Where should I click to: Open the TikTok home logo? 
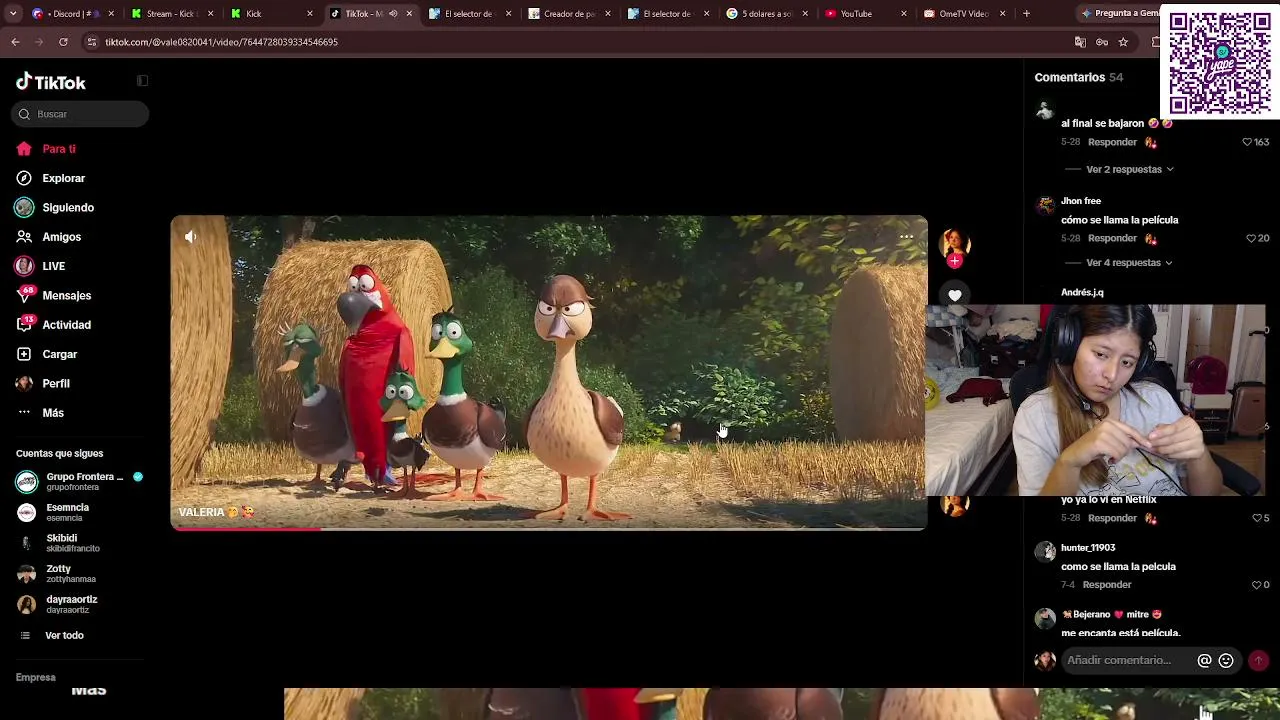(x=51, y=82)
